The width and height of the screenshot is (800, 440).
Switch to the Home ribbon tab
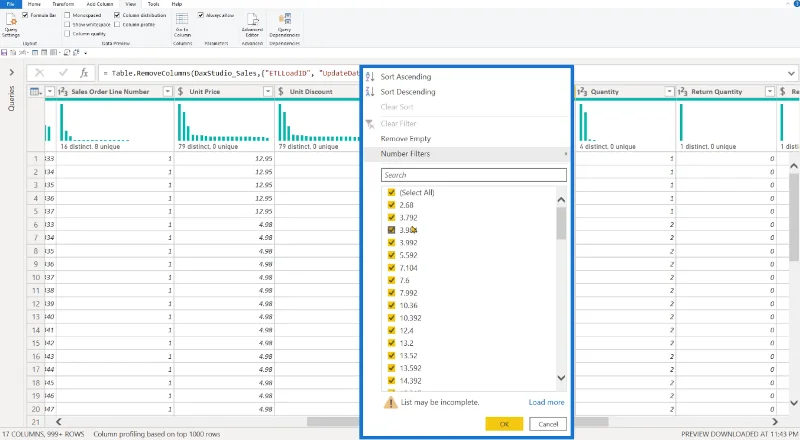[34, 4]
